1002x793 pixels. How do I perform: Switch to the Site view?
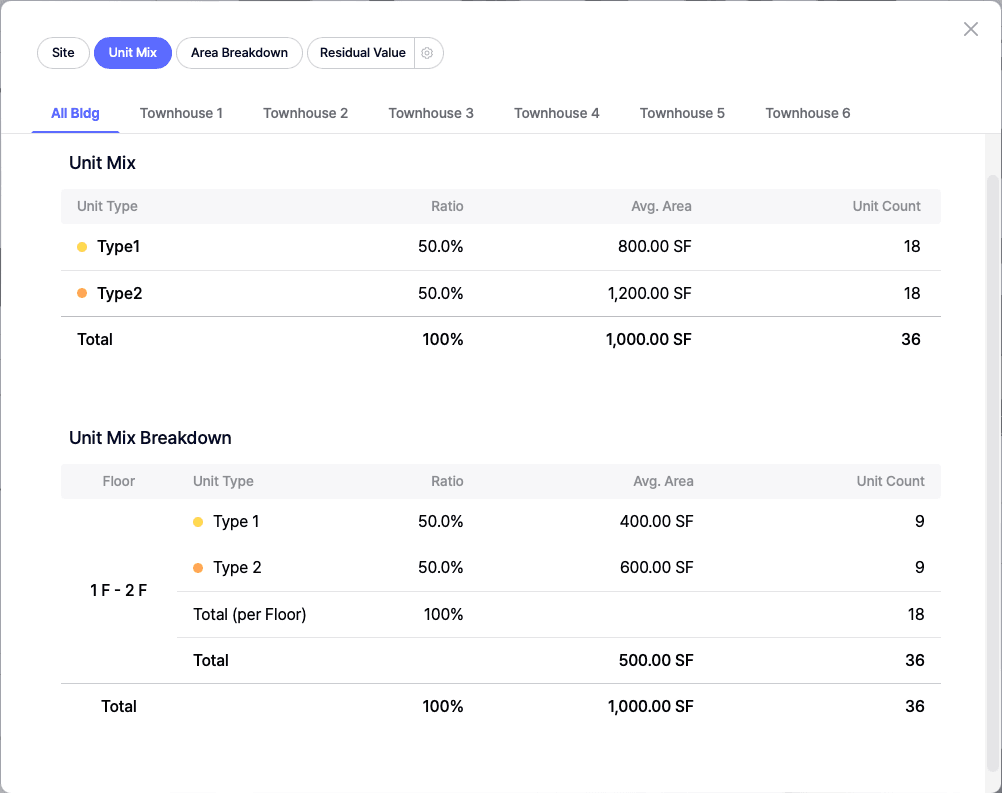click(x=63, y=53)
